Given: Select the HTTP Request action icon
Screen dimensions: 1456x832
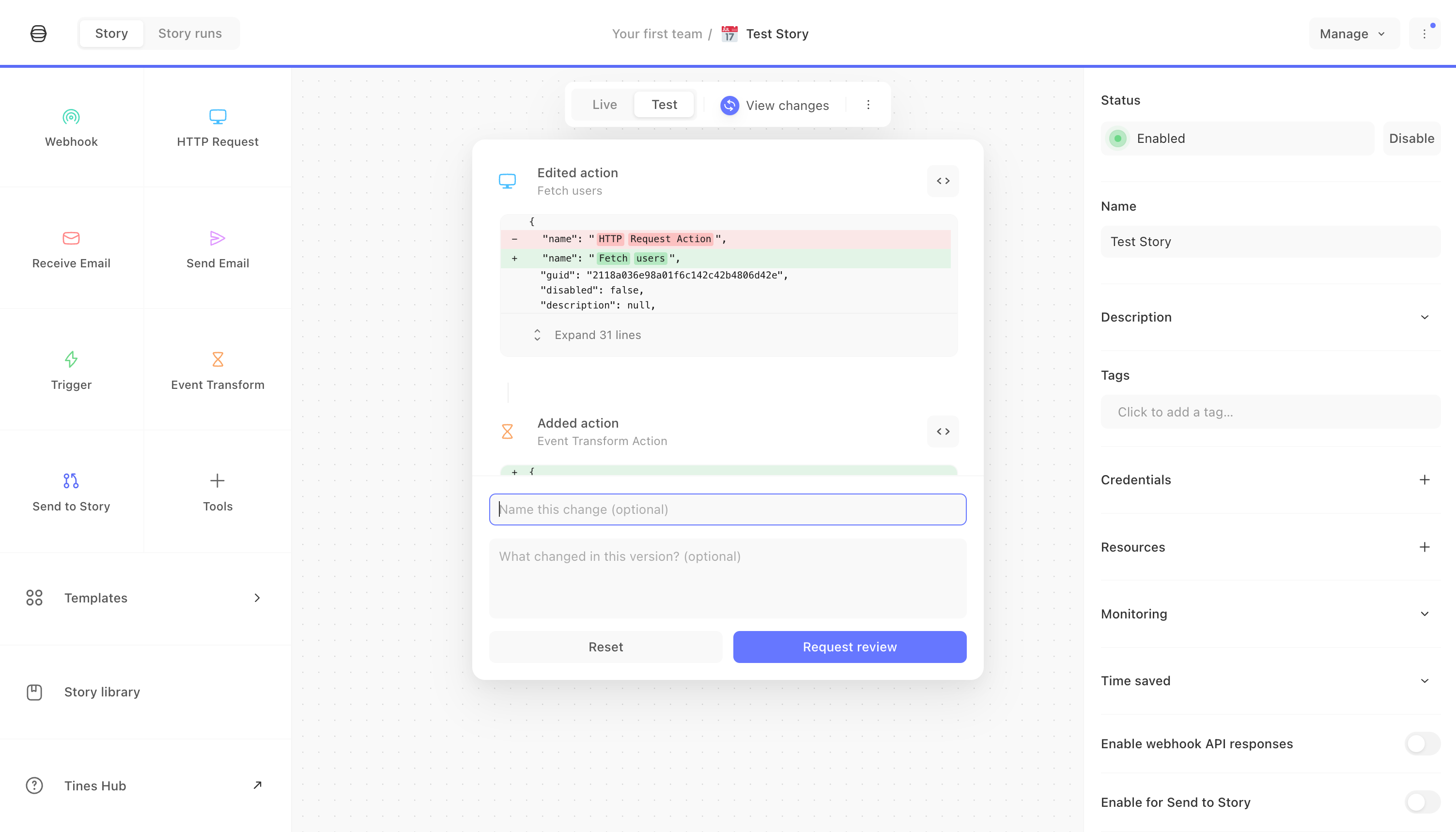Looking at the screenshot, I should coord(217,117).
